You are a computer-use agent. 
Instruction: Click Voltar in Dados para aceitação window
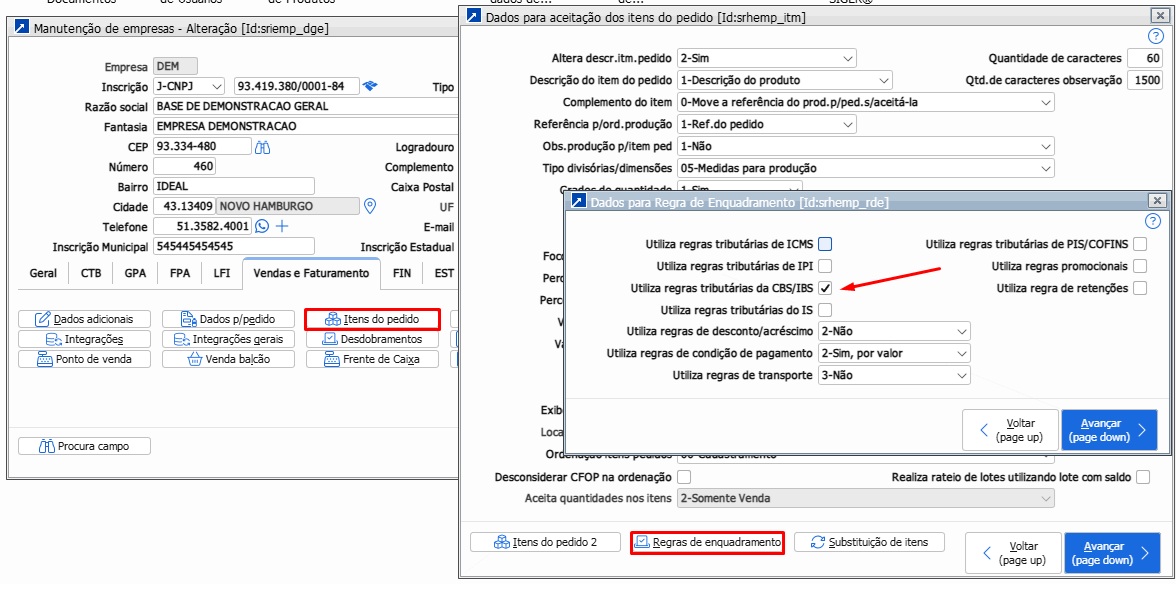[x=1013, y=553]
